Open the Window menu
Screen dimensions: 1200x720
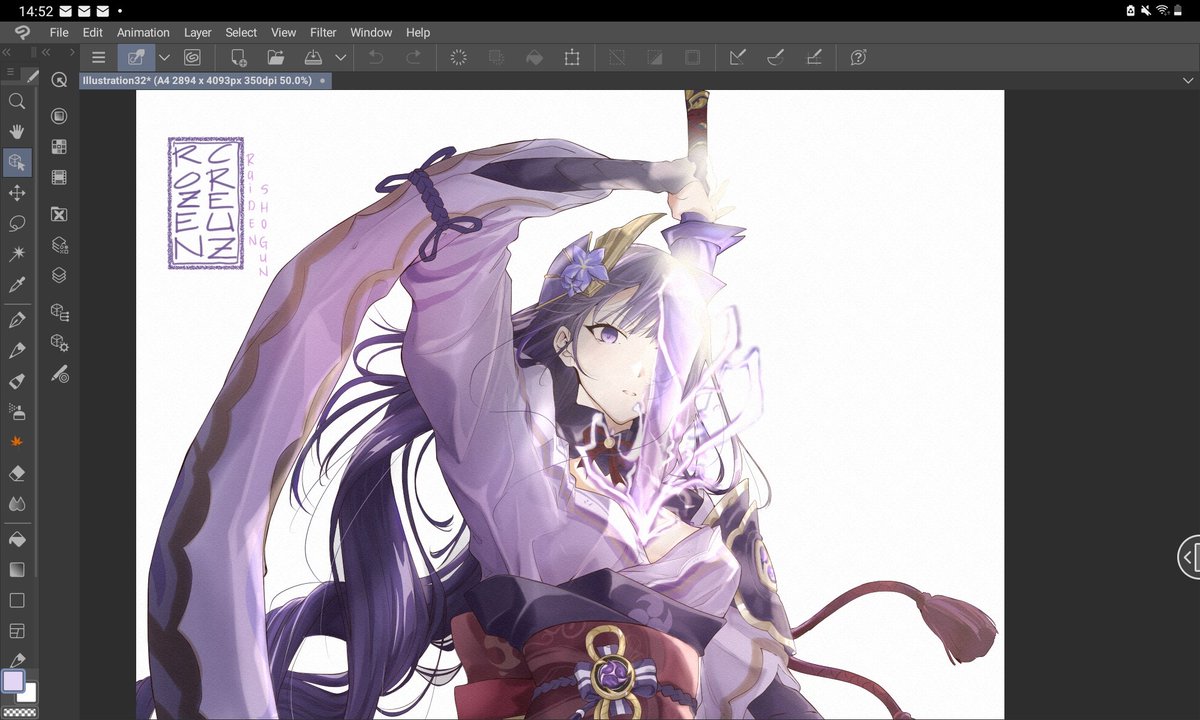click(x=371, y=32)
